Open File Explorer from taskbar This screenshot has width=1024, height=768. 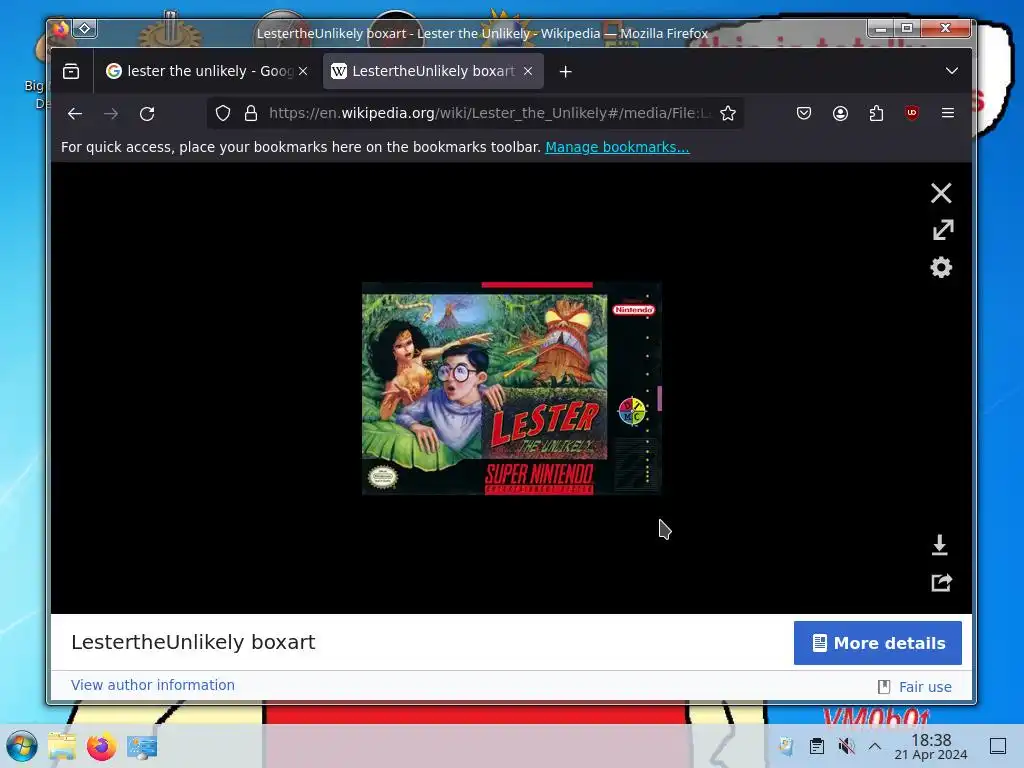[x=62, y=746]
